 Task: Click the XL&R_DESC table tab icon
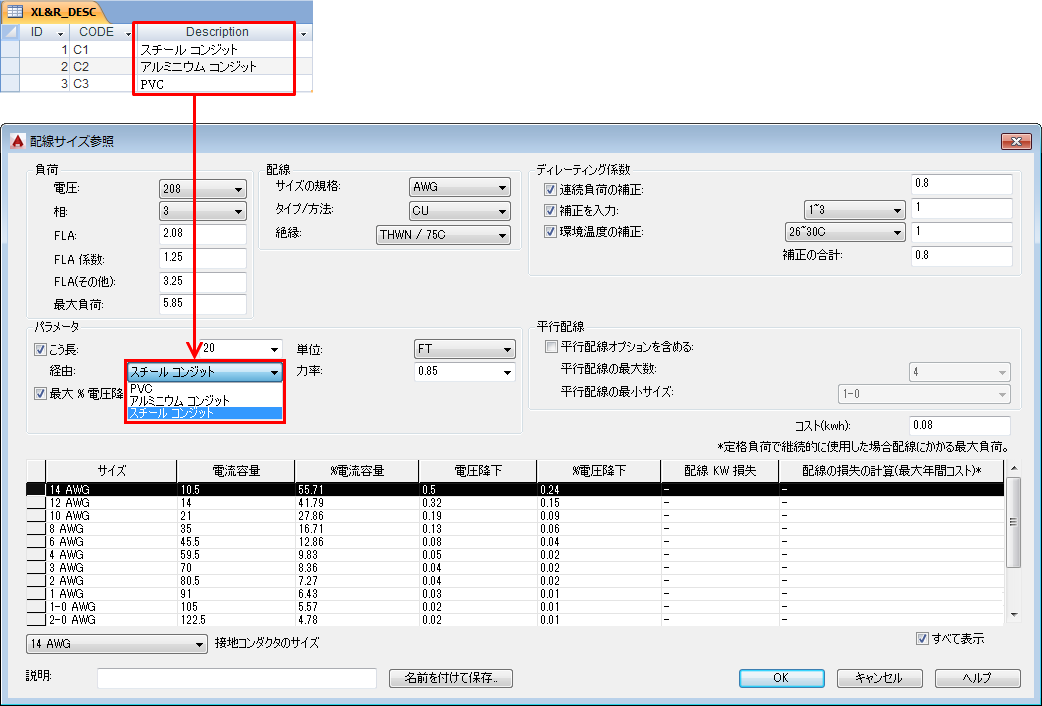point(15,11)
